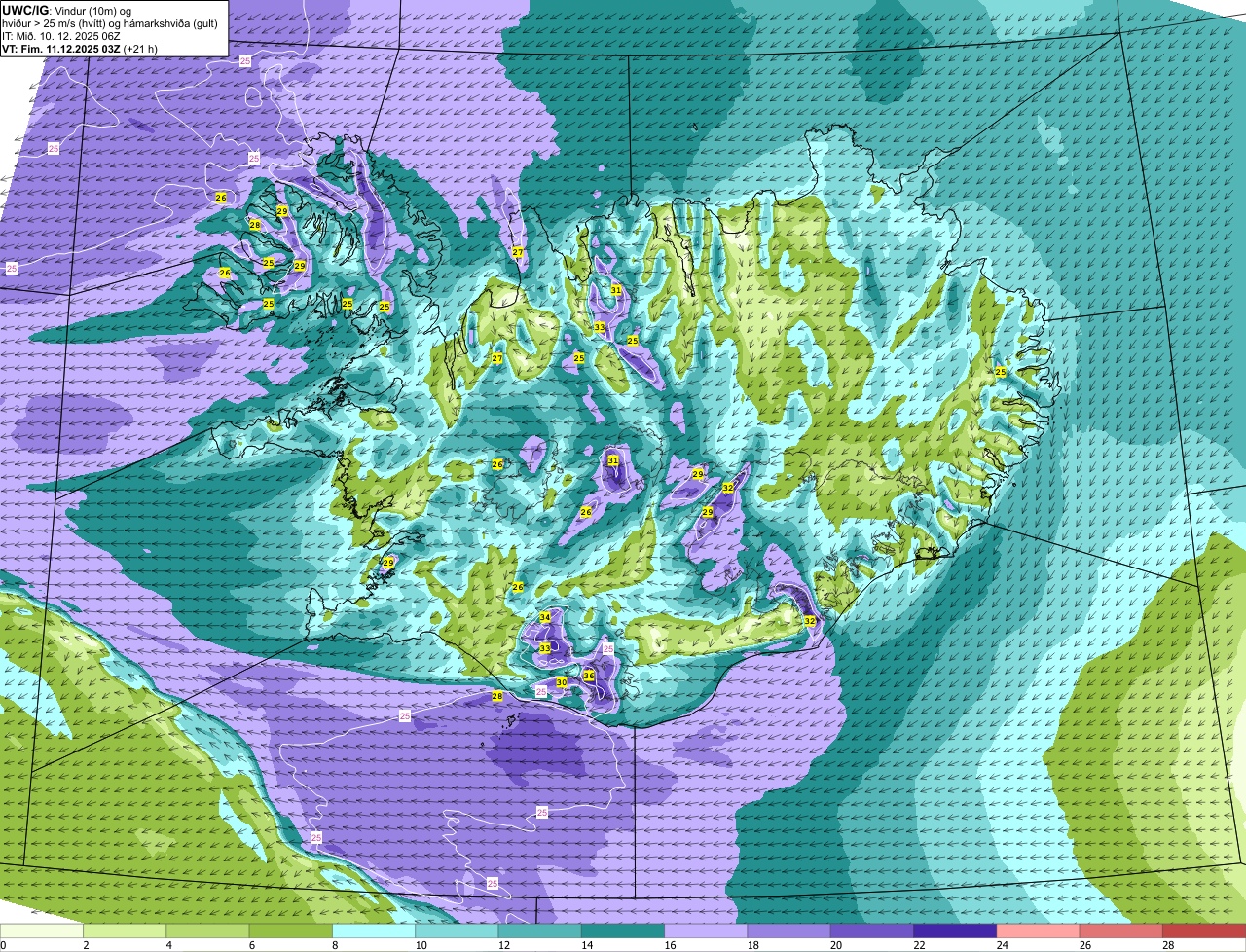Click the 6–8 m/s green legend swatch
Viewport: 1246px width, 952px height.
point(291,931)
